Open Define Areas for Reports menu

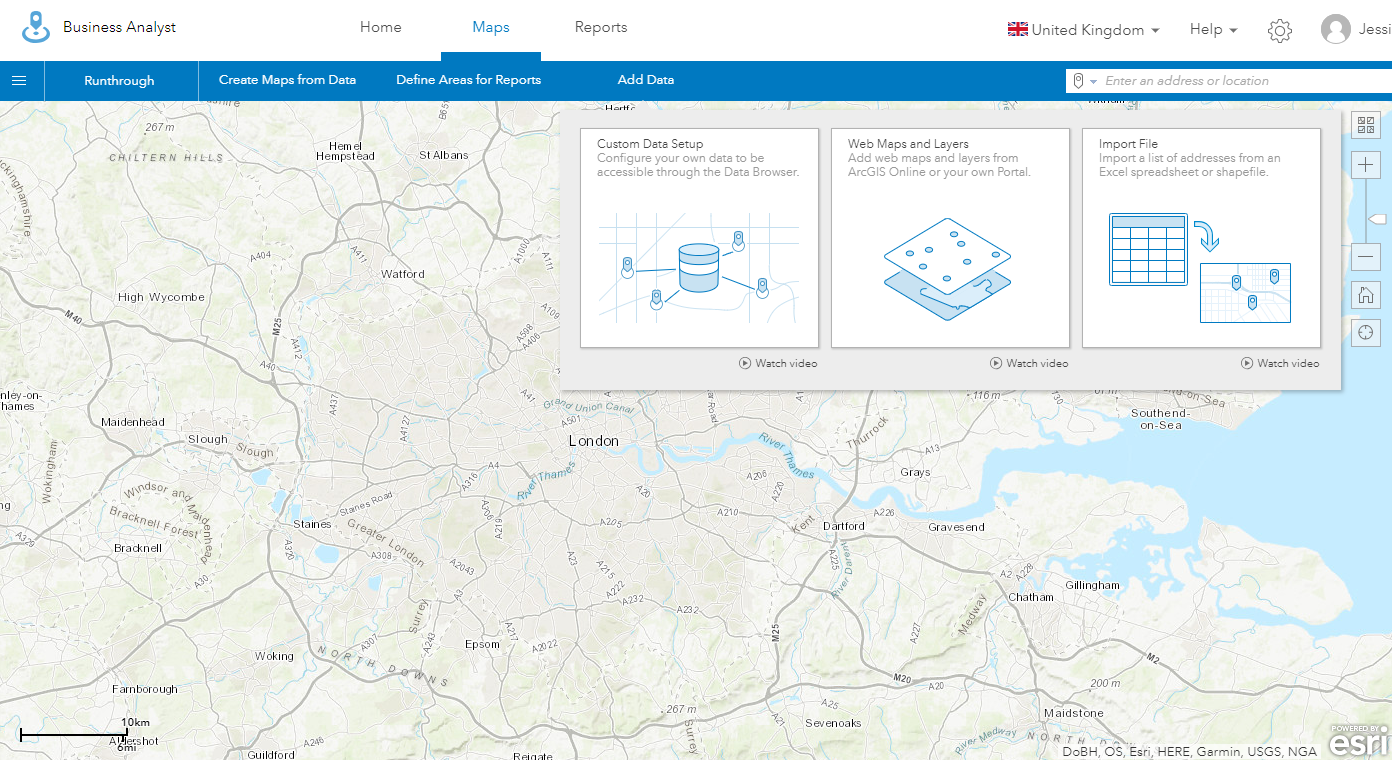[x=469, y=80]
